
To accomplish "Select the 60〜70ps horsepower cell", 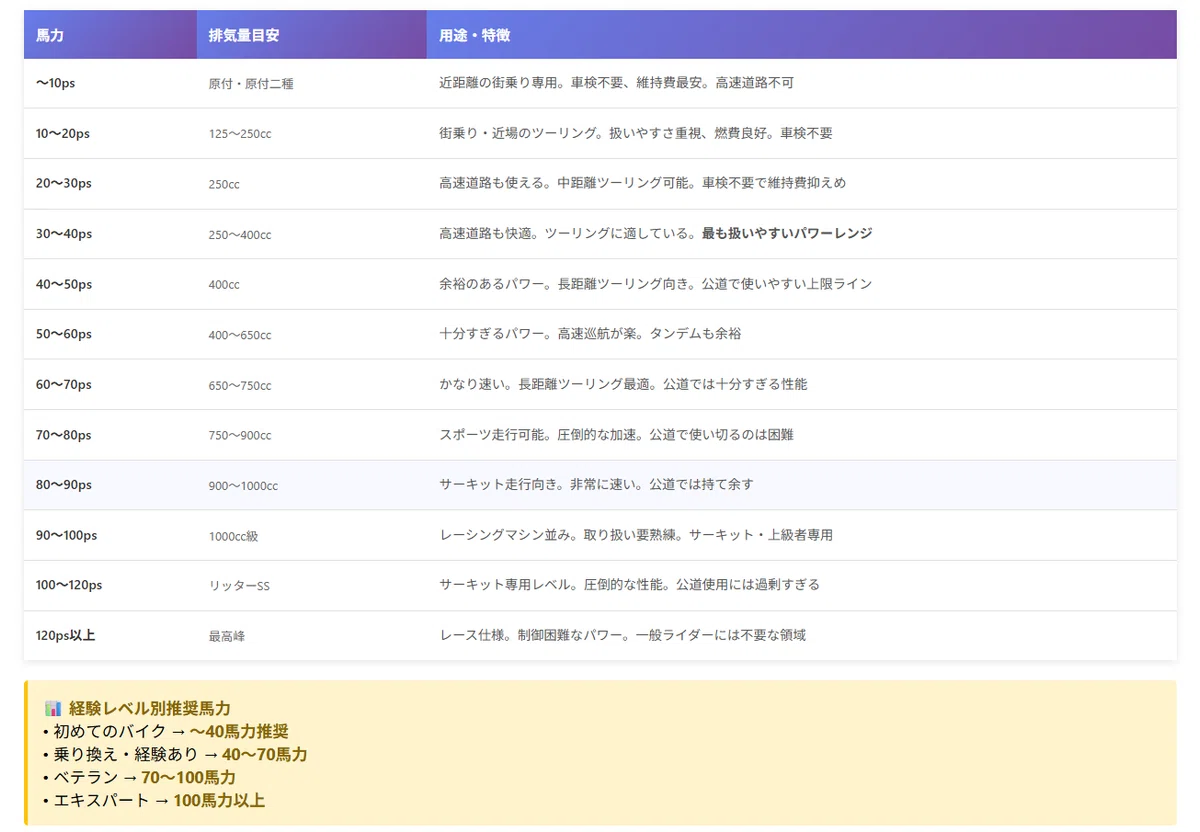I will tap(110, 385).
